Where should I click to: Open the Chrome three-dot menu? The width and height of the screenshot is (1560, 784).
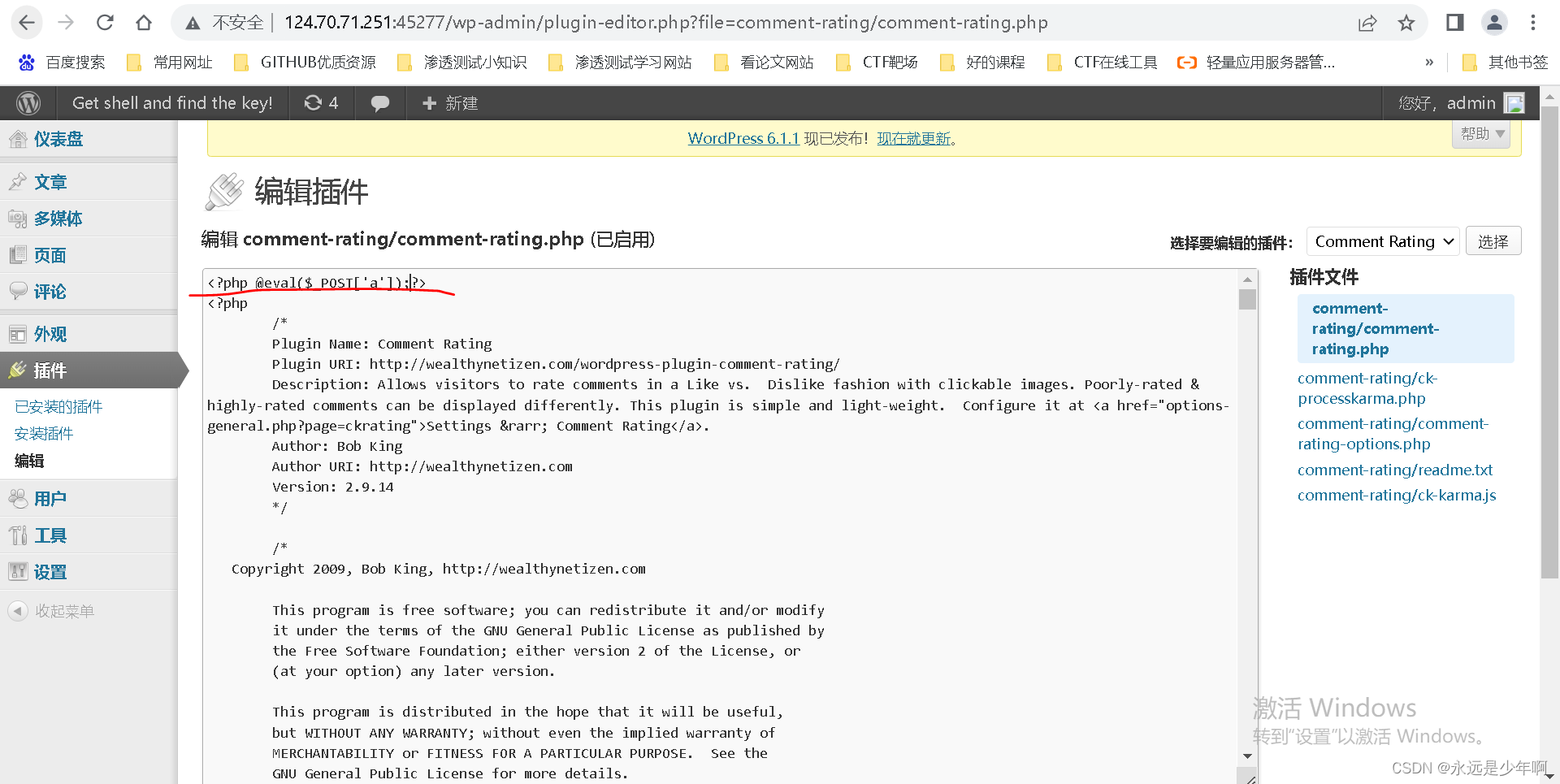coord(1533,23)
